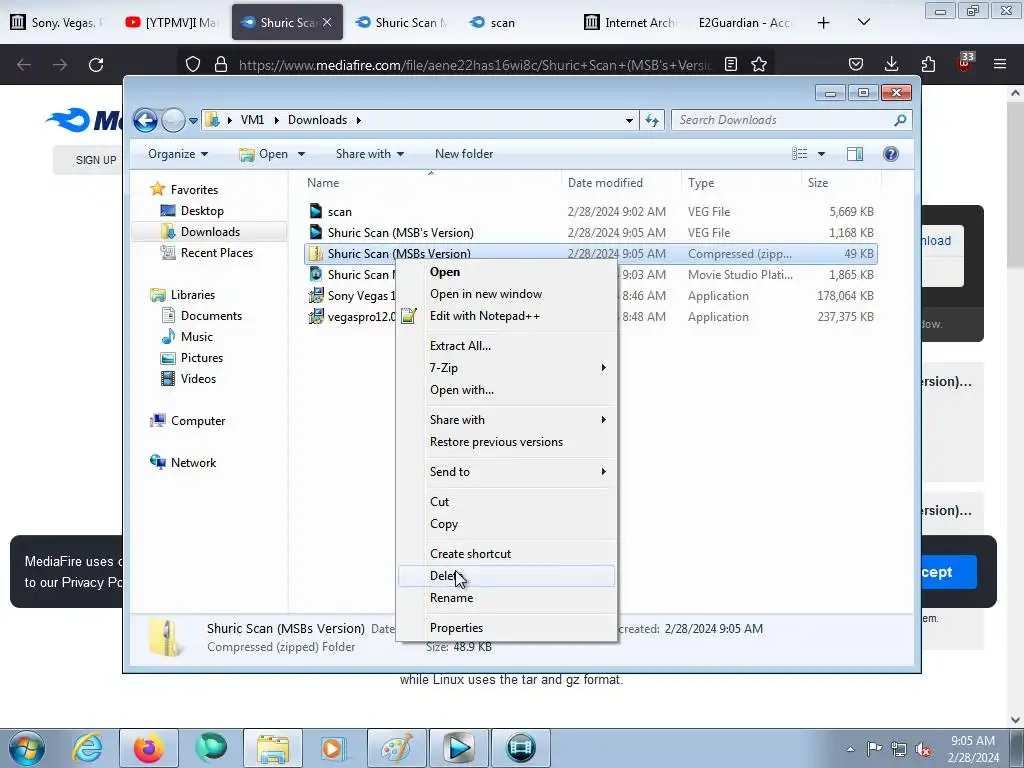Click the Firefox URL address field
Viewport: 1024px width, 768px height.
pyautogui.click(x=474, y=65)
